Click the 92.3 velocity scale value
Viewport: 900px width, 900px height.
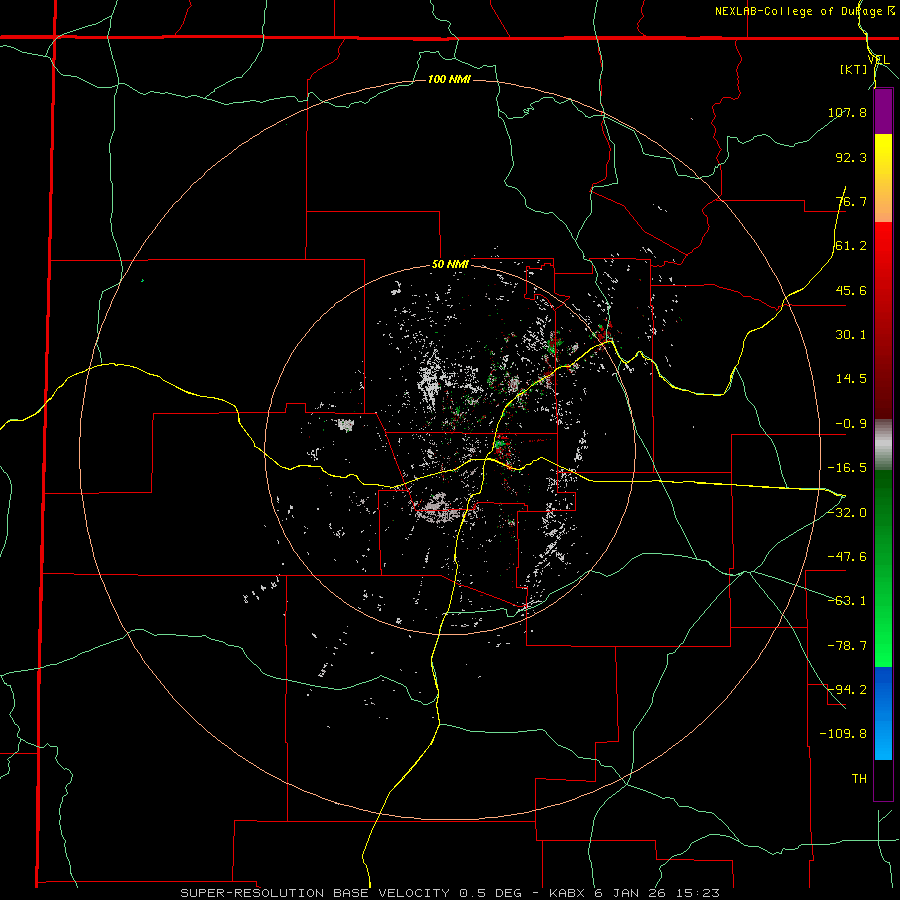[851, 157]
